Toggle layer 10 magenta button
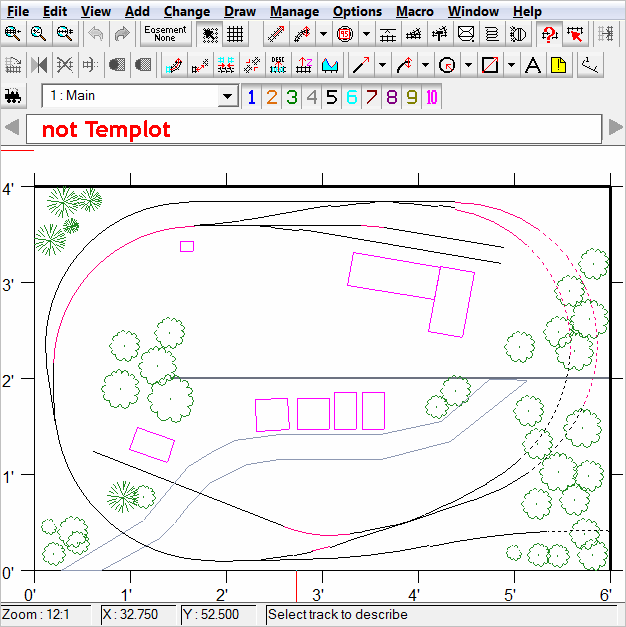Viewport: 626px width, 627px height. [432, 97]
